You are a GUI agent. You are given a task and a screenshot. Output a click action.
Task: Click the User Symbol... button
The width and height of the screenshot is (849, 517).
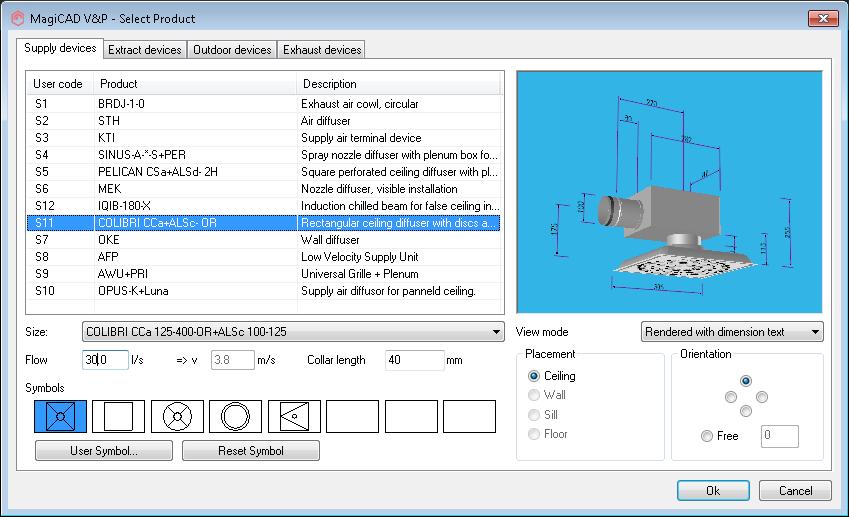104,450
